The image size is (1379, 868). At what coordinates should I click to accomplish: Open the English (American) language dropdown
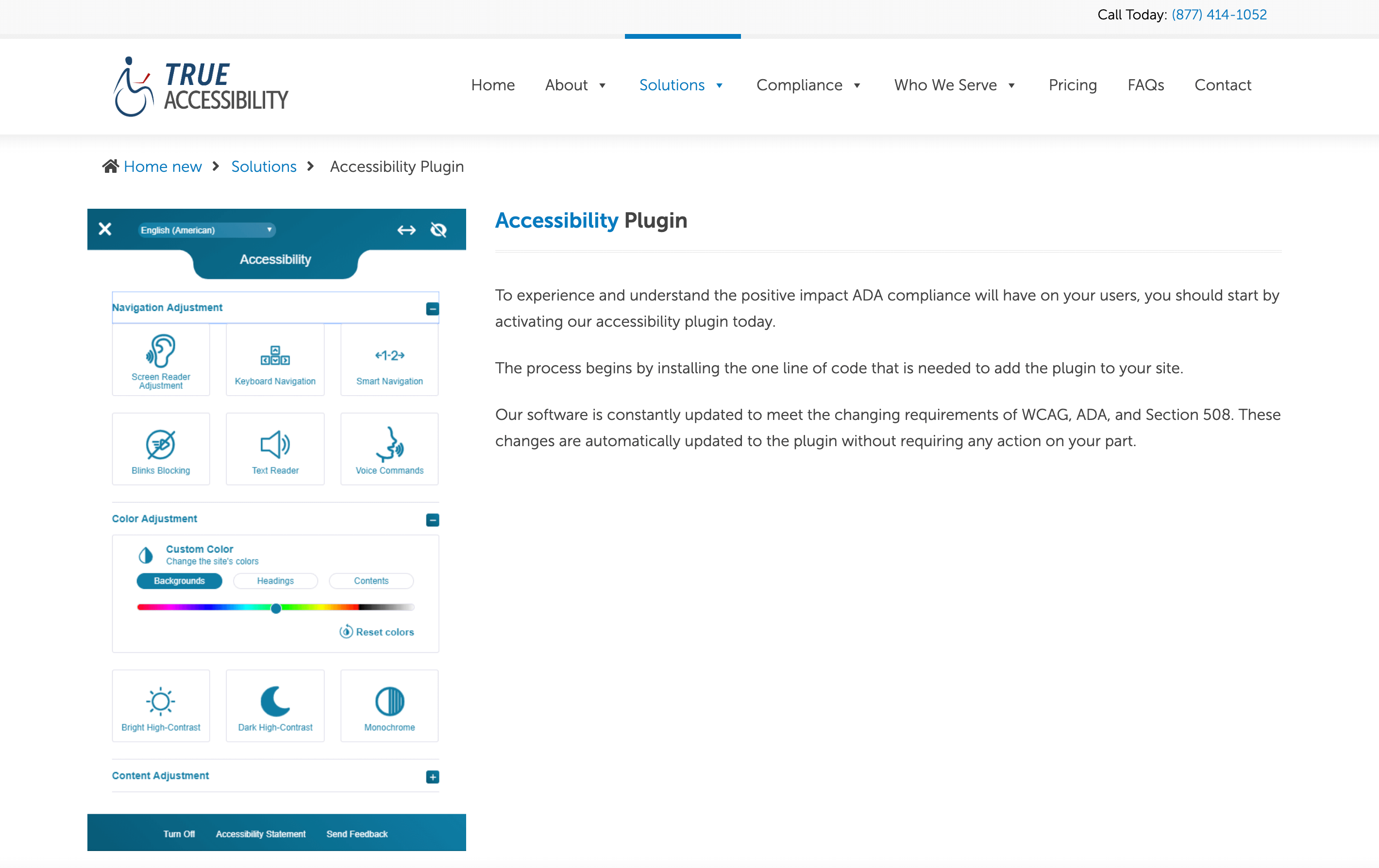click(206, 230)
